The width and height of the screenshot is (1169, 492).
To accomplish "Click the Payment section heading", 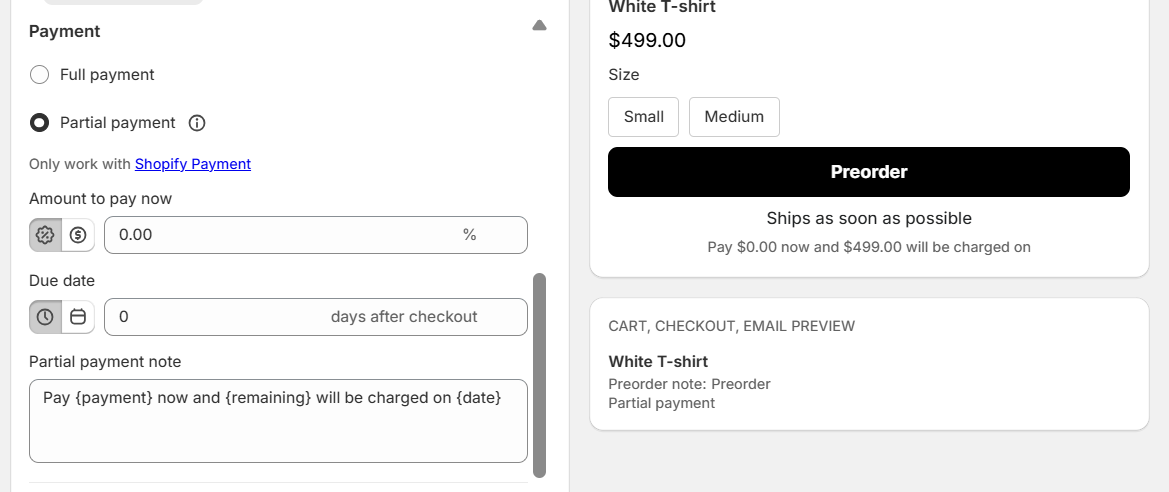I will point(65,32).
